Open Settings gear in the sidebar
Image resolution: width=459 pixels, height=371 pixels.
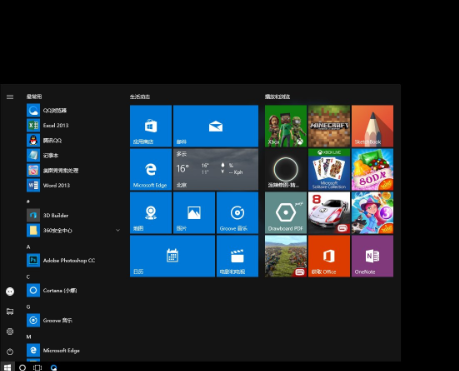pyautogui.click(x=10, y=331)
